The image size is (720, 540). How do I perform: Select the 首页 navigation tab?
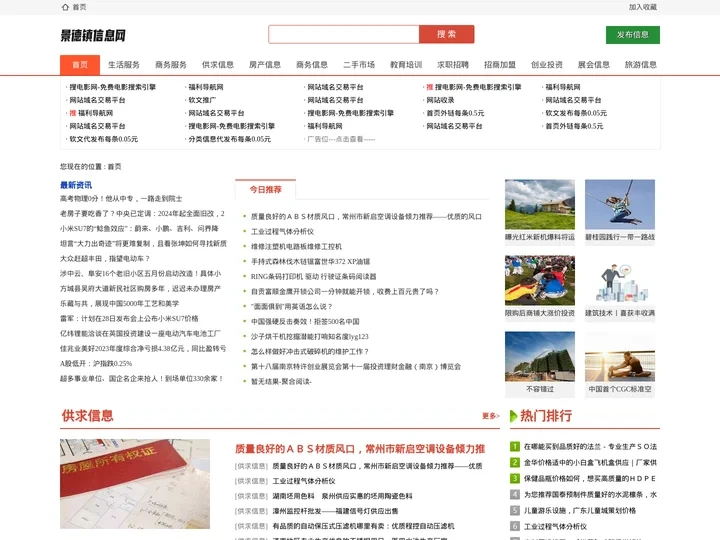coord(80,65)
